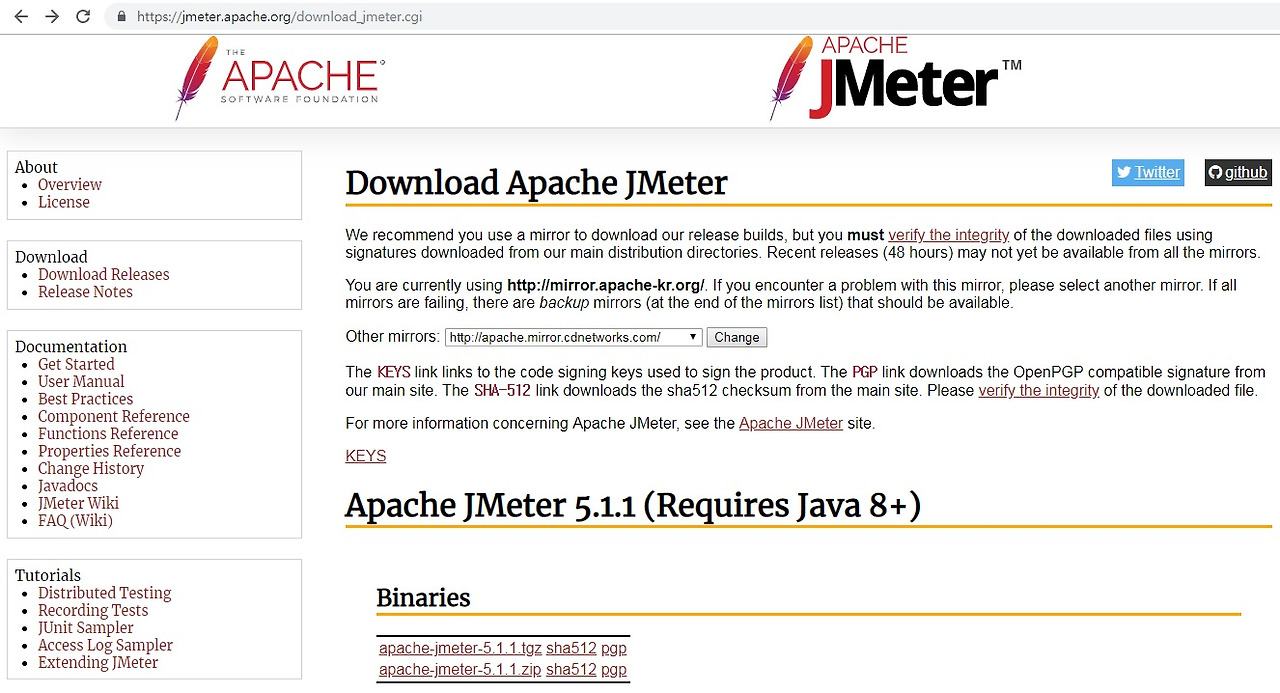Open JUnit Sampler tutorial

[86, 628]
